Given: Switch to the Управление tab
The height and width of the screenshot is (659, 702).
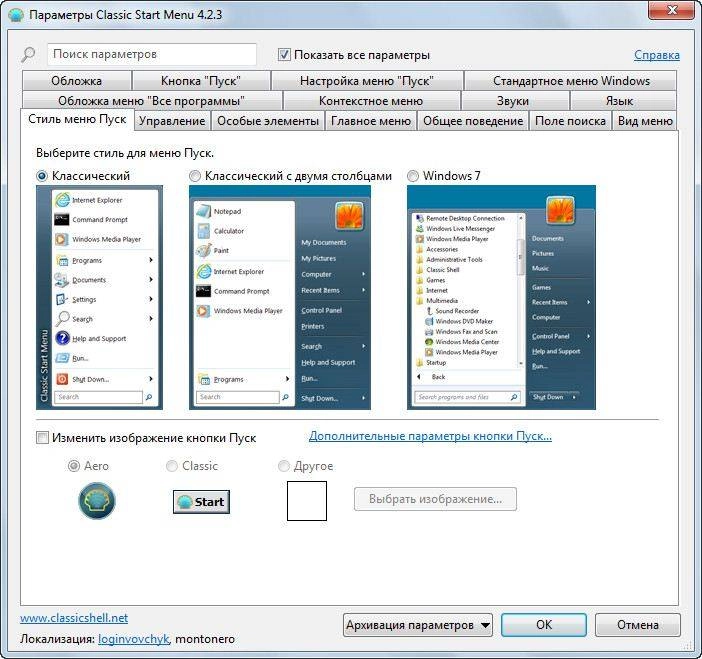Looking at the screenshot, I should point(172,121).
